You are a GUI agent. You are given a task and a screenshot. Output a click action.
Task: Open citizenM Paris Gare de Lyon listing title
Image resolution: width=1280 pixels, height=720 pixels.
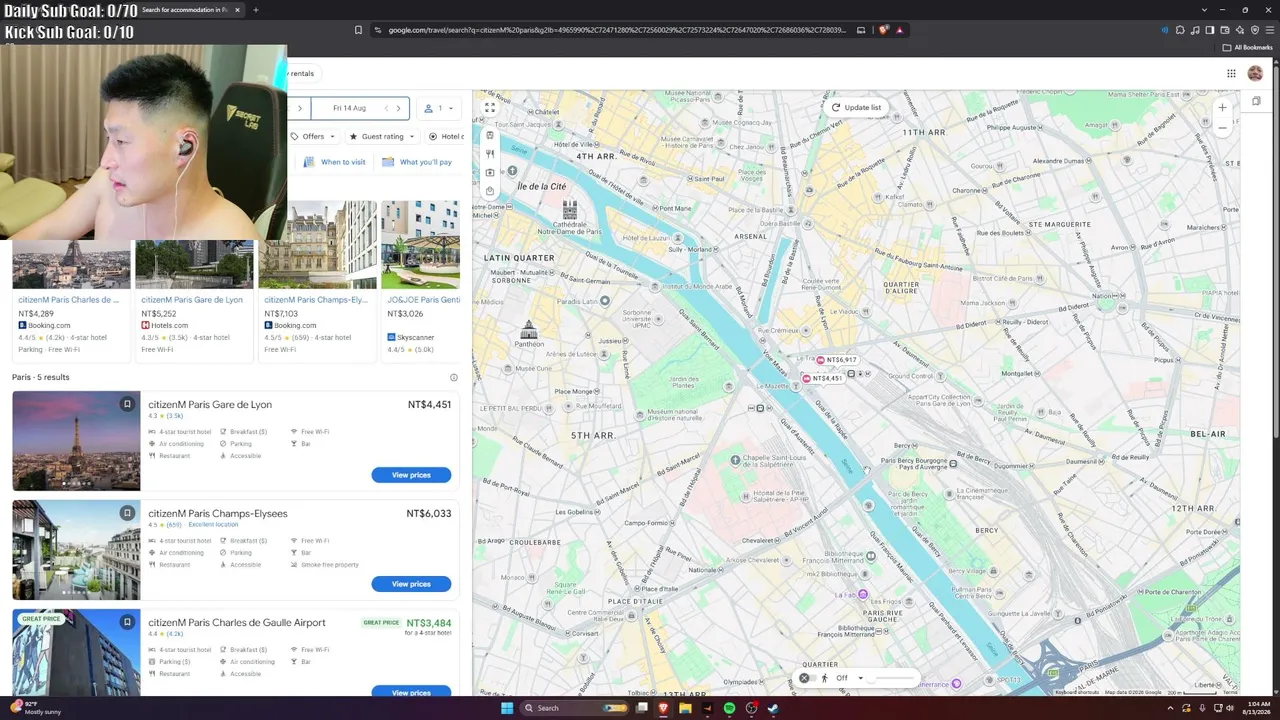pos(210,405)
